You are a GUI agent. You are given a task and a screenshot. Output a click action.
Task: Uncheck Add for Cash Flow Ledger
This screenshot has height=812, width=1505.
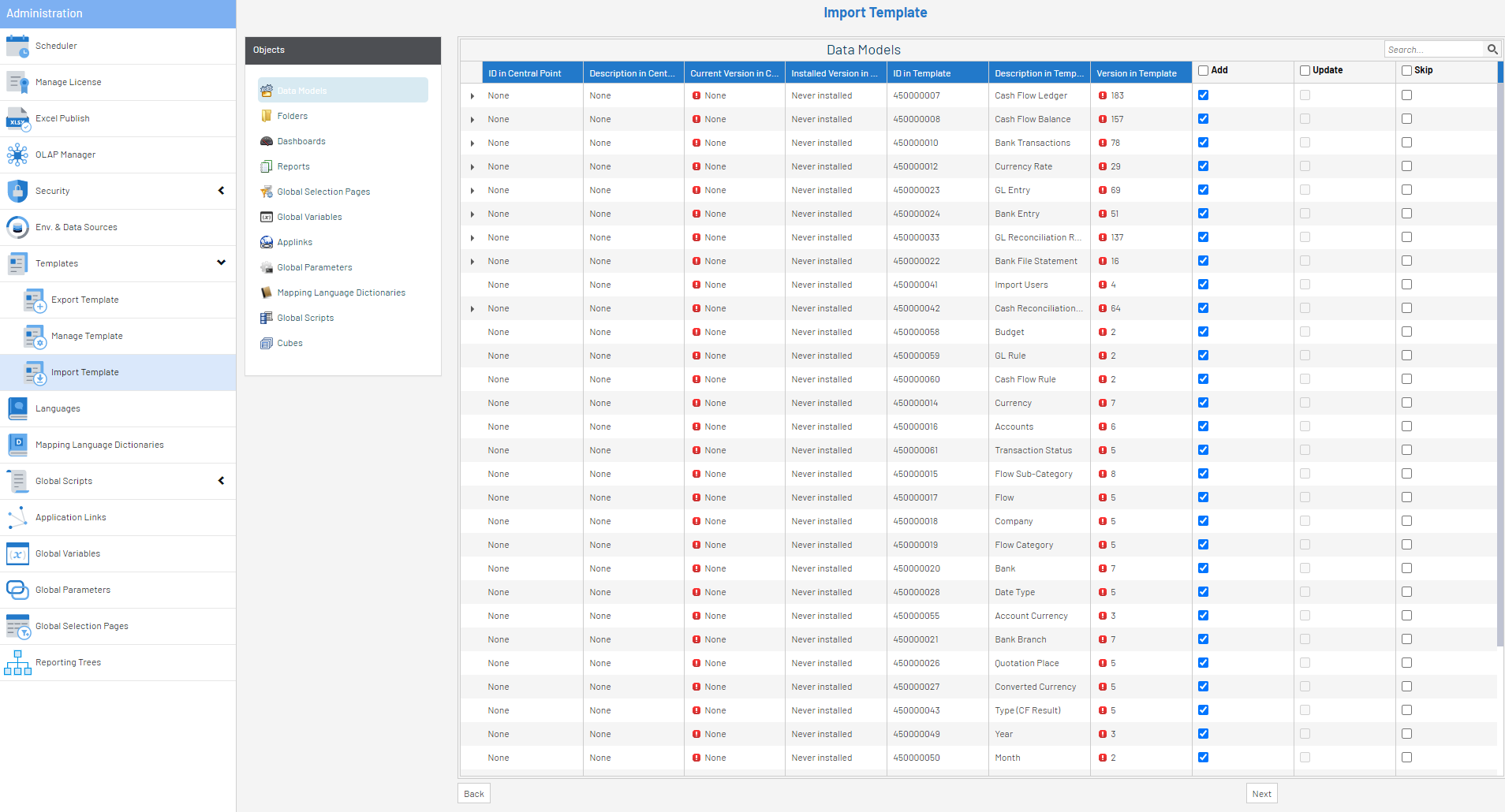pyautogui.click(x=1203, y=95)
